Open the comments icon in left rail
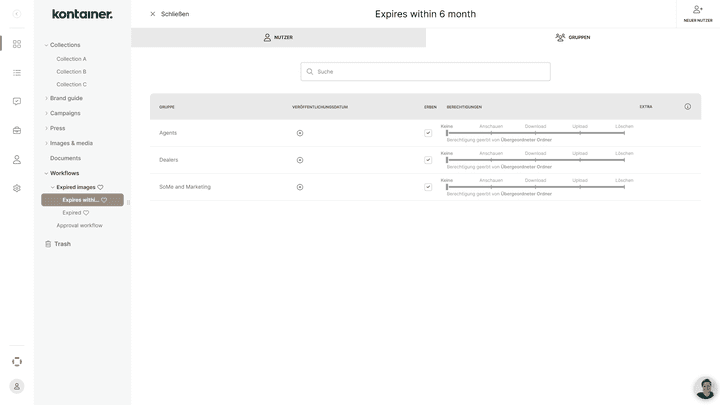 (17, 101)
